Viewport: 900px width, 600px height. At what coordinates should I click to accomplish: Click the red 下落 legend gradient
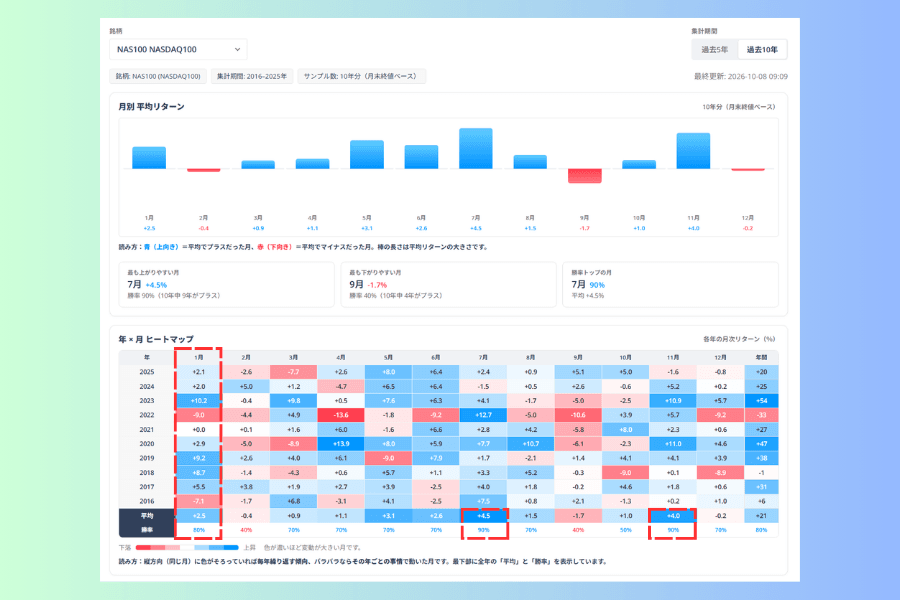(x=158, y=548)
